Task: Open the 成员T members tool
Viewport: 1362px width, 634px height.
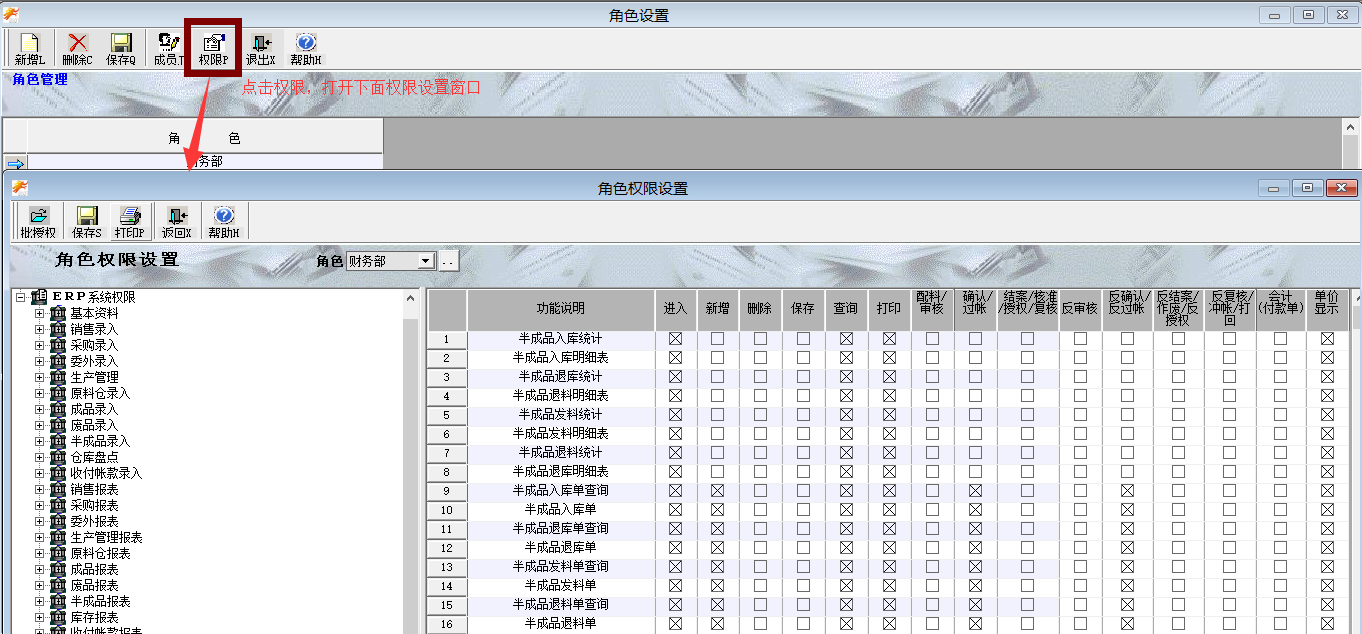Action: (x=169, y=47)
